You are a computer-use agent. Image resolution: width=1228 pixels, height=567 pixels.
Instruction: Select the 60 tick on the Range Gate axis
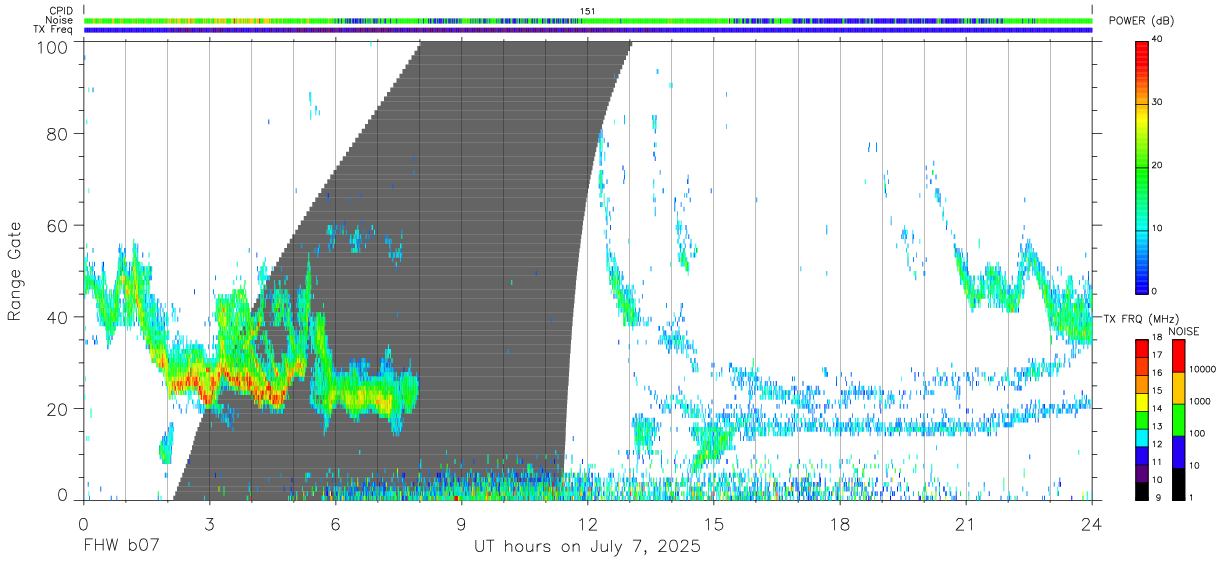pos(59,226)
